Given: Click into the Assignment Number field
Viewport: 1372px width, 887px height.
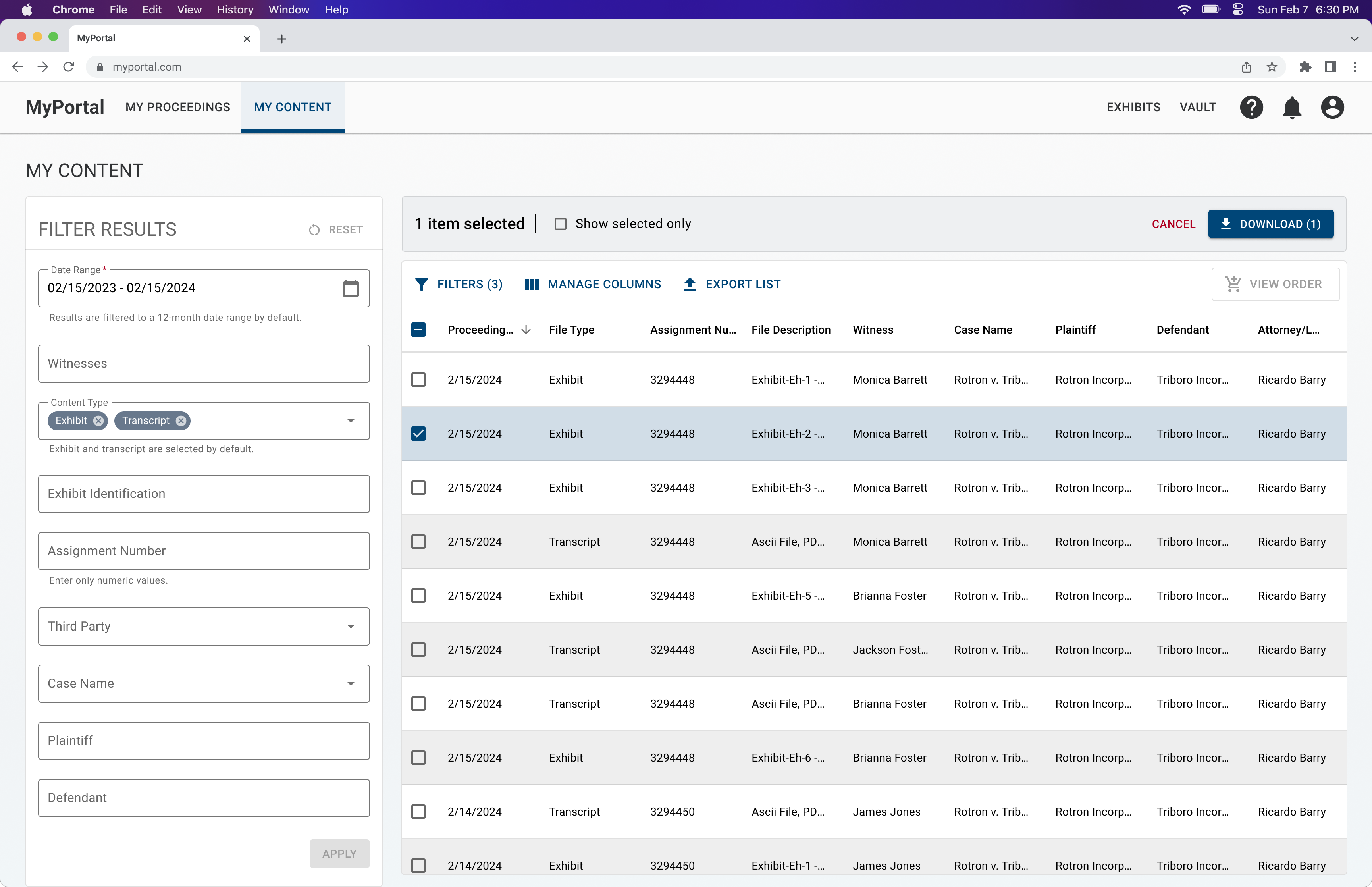Looking at the screenshot, I should 204,551.
